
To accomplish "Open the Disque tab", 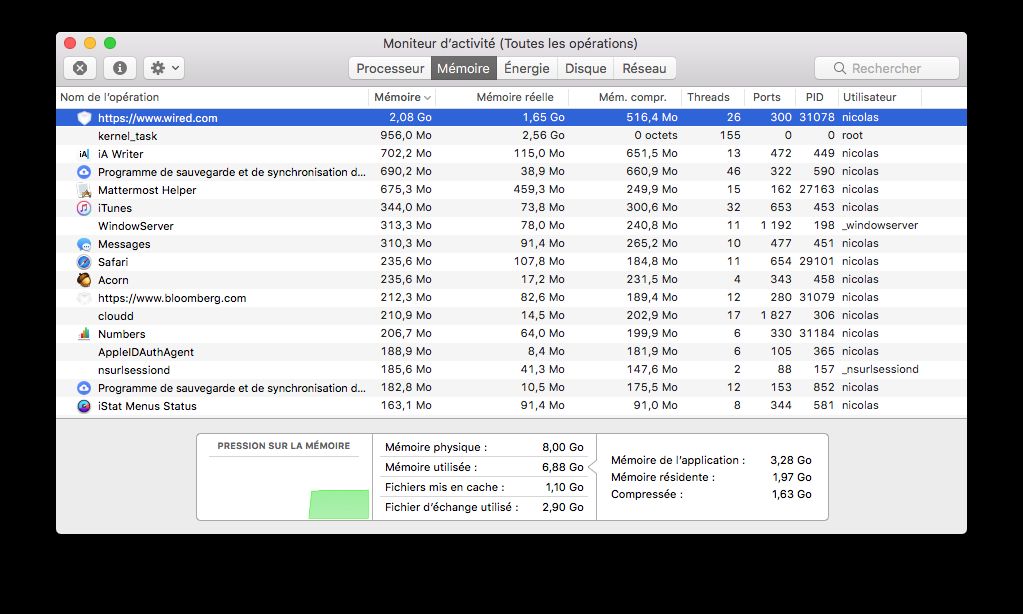I will [585, 68].
